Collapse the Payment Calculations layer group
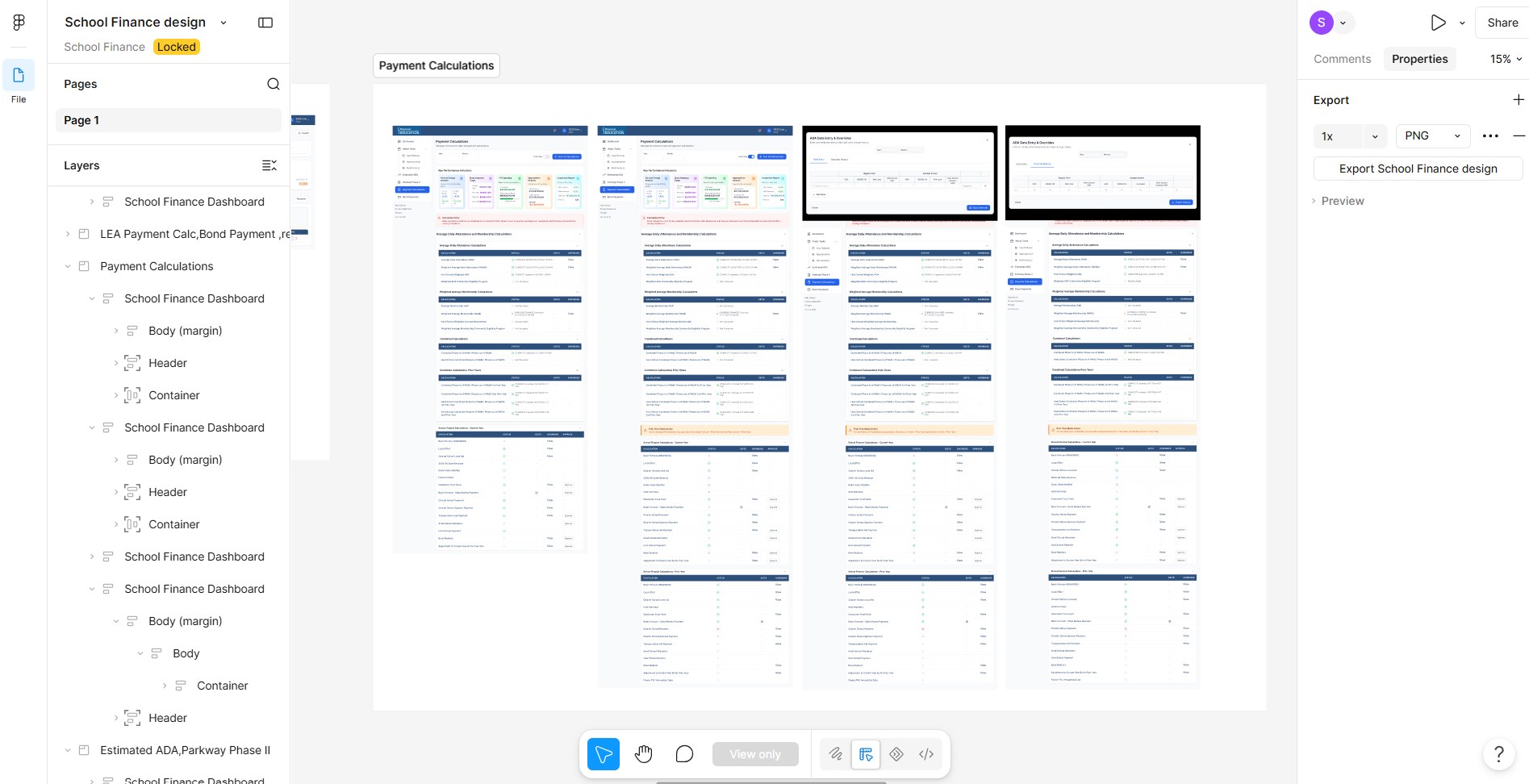Viewport: 1529px width, 784px height. pyautogui.click(x=68, y=266)
